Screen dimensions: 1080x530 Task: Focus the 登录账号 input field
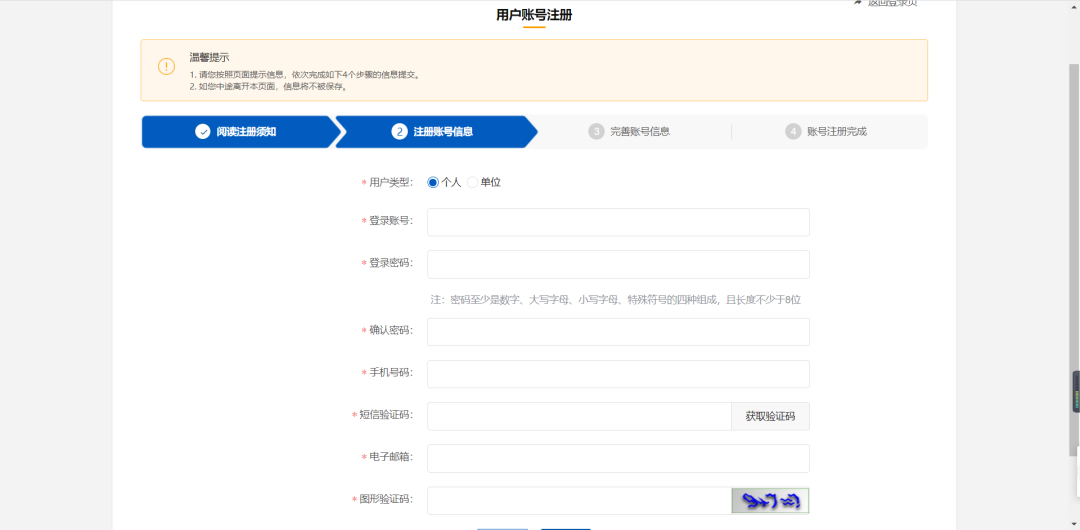[x=618, y=222]
